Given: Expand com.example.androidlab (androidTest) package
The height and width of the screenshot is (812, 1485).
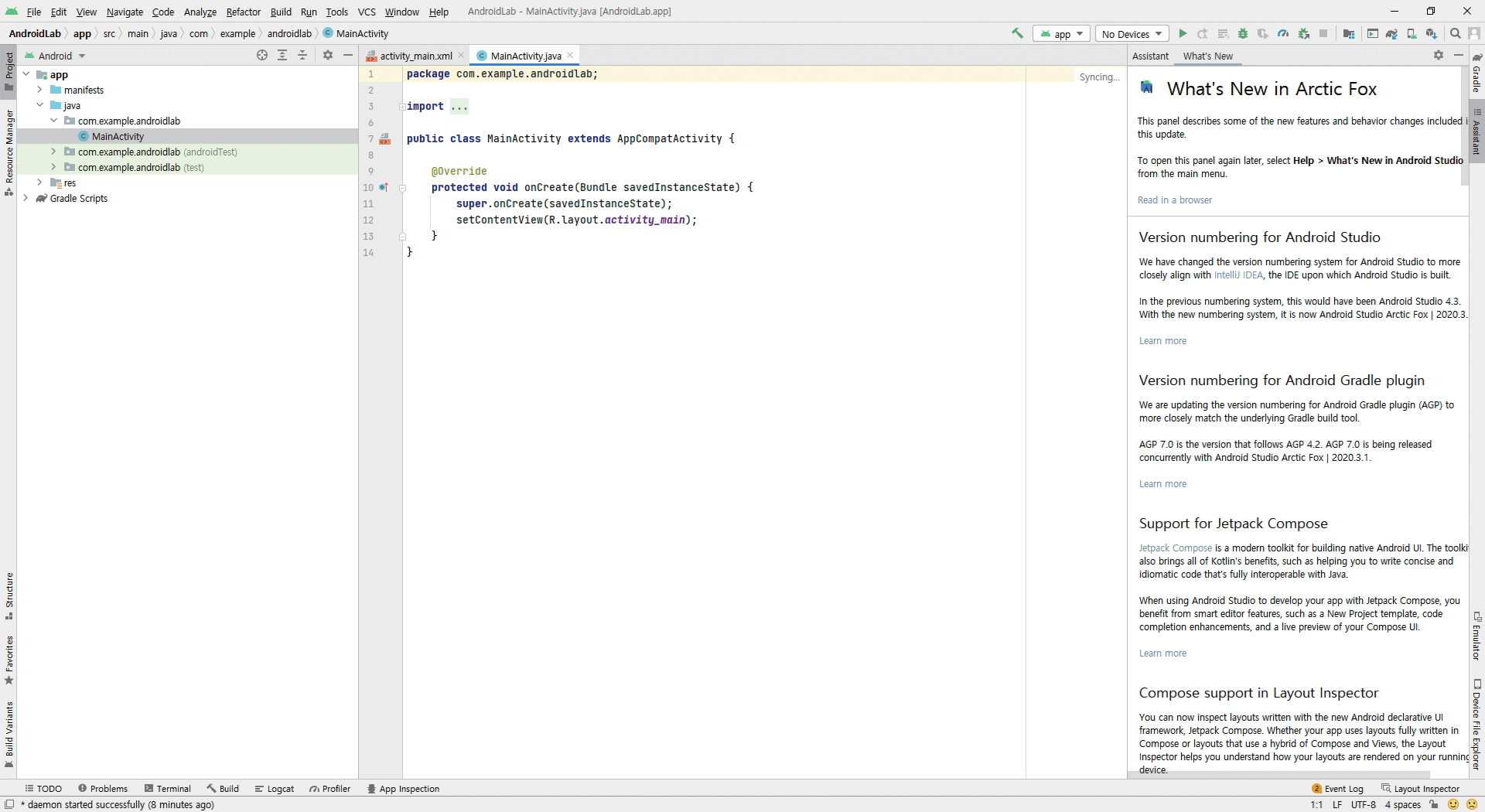Looking at the screenshot, I should coord(53,152).
